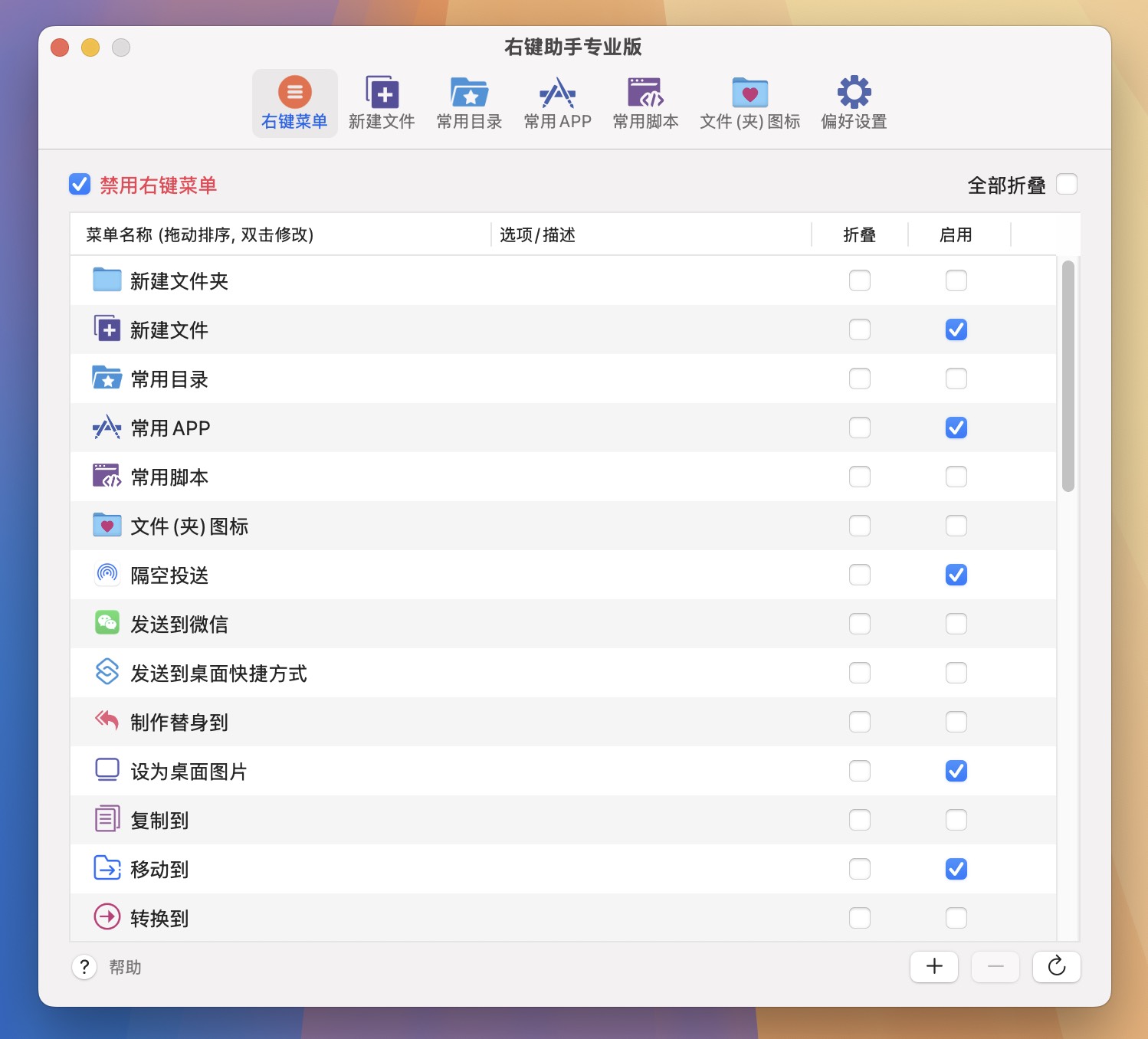Switch to the 右键菜单 tab
The height and width of the screenshot is (1039, 1148).
point(294,102)
